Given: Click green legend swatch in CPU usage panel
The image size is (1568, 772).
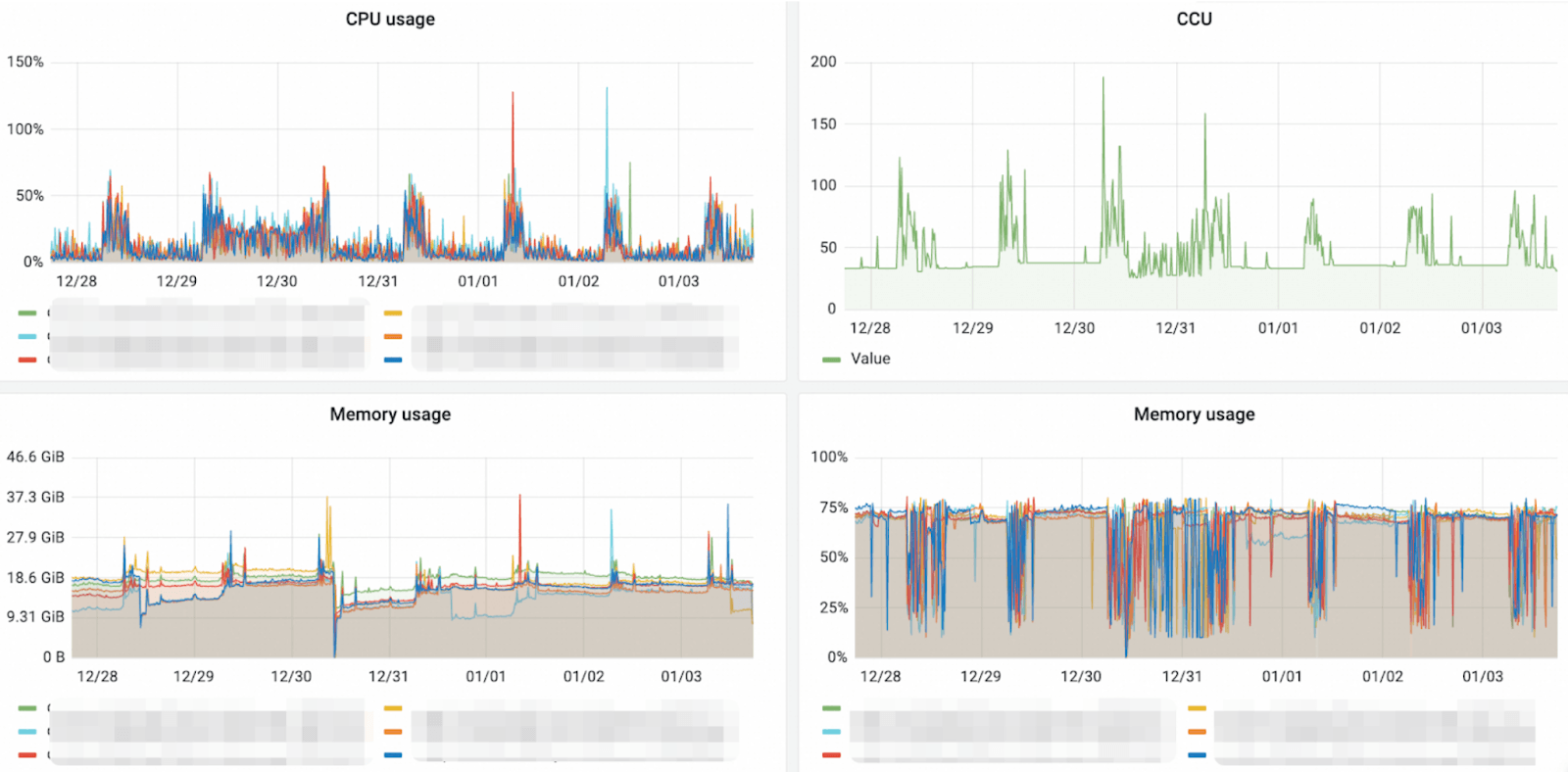Looking at the screenshot, I should [x=27, y=314].
